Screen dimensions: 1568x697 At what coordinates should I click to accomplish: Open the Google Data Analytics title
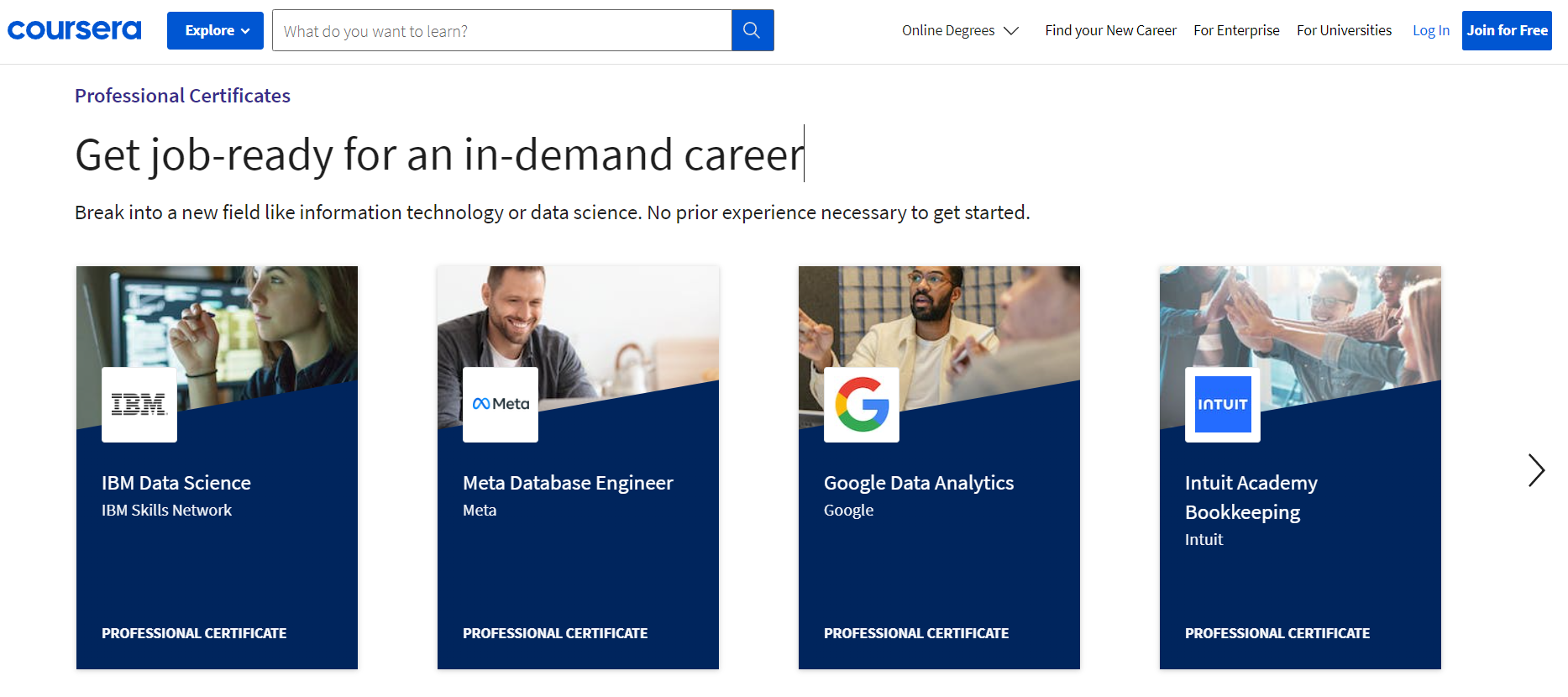click(x=919, y=483)
